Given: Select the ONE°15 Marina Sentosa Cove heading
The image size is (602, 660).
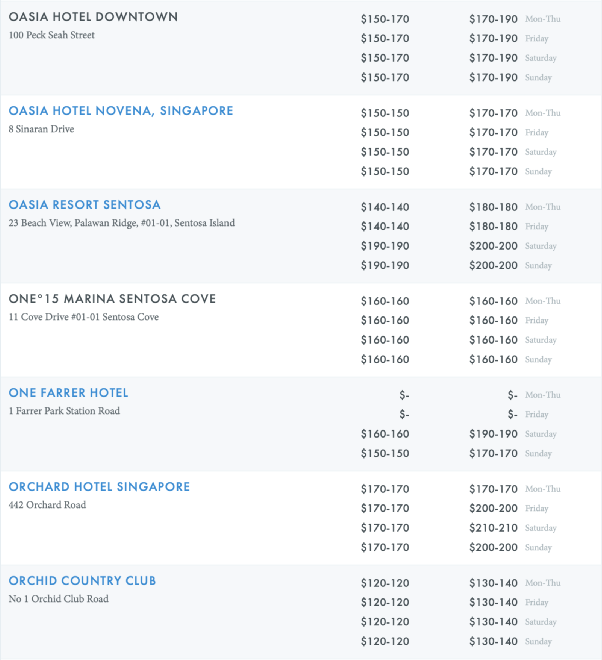Looking at the screenshot, I should tap(112, 299).
